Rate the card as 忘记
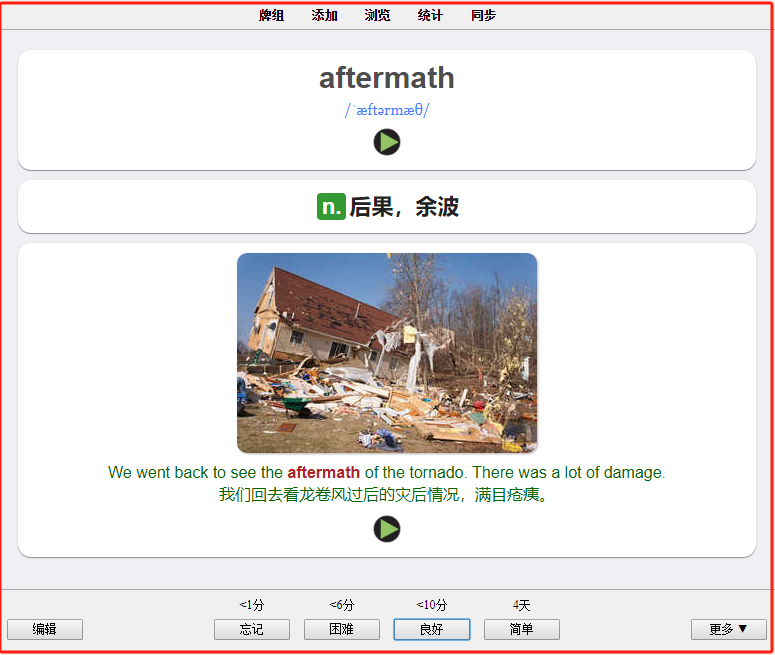Screen dimensions: 775x655 click(252, 629)
